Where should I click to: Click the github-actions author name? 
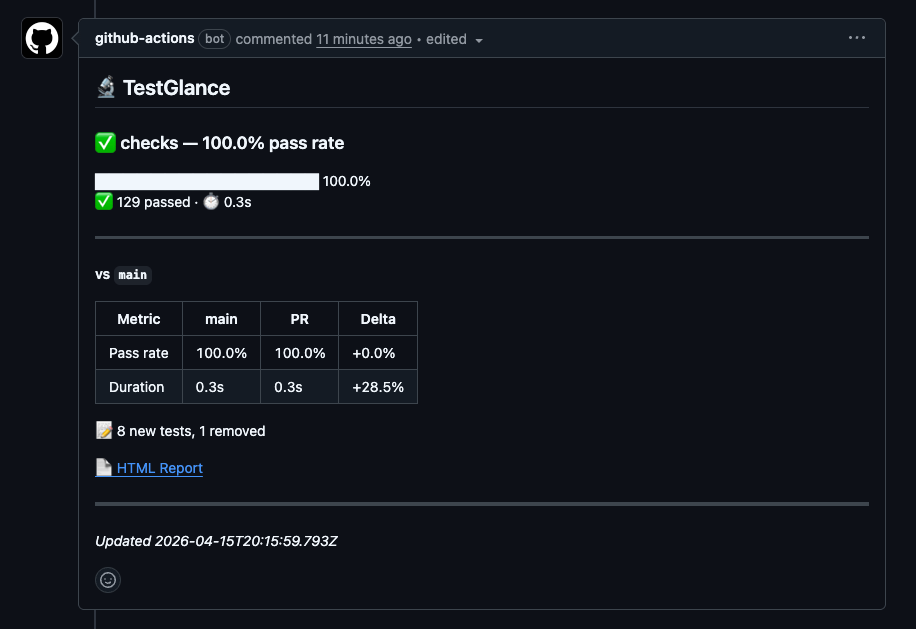pyautogui.click(x=145, y=38)
